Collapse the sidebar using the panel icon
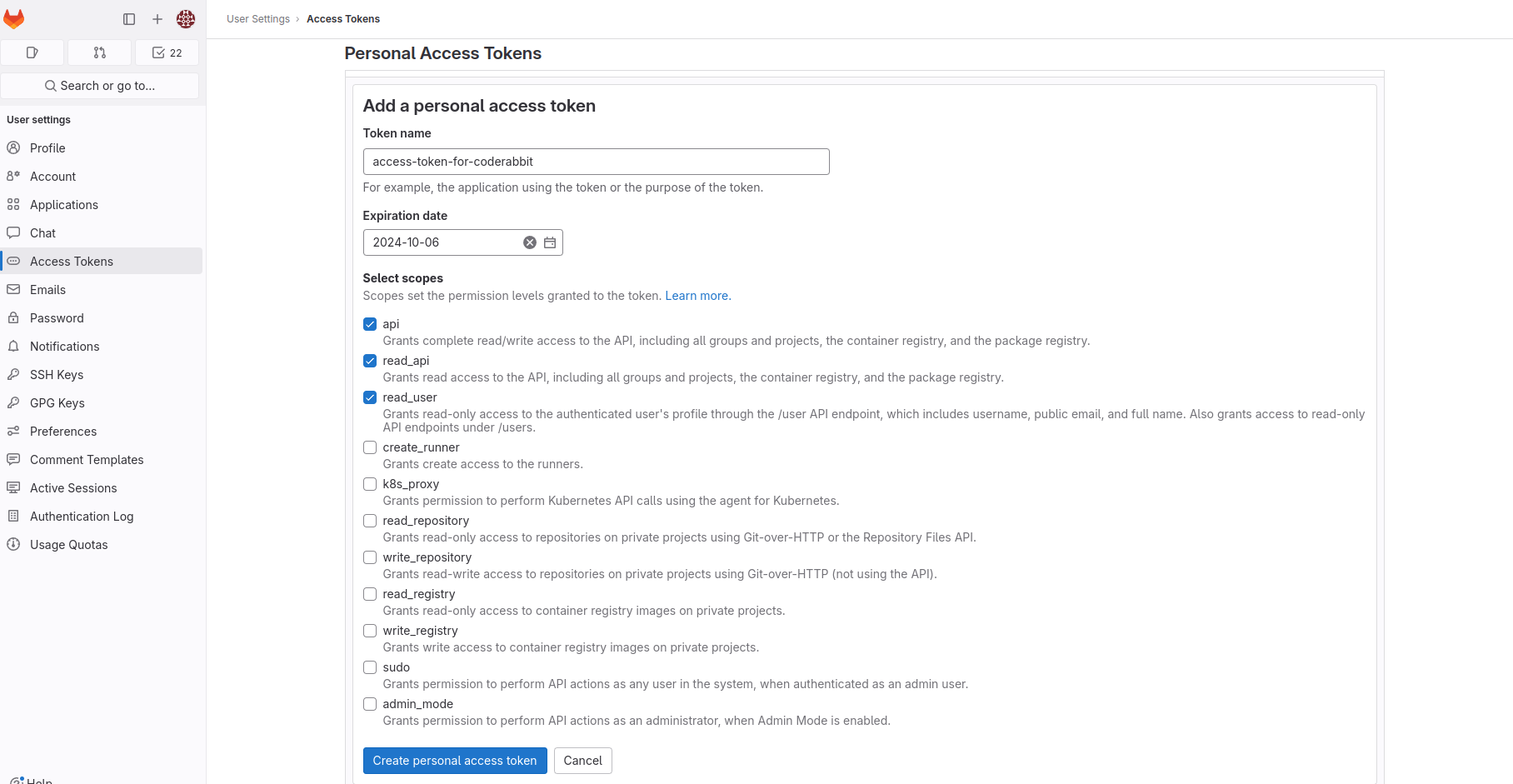This screenshot has width=1513, height=784. point(129,18)
